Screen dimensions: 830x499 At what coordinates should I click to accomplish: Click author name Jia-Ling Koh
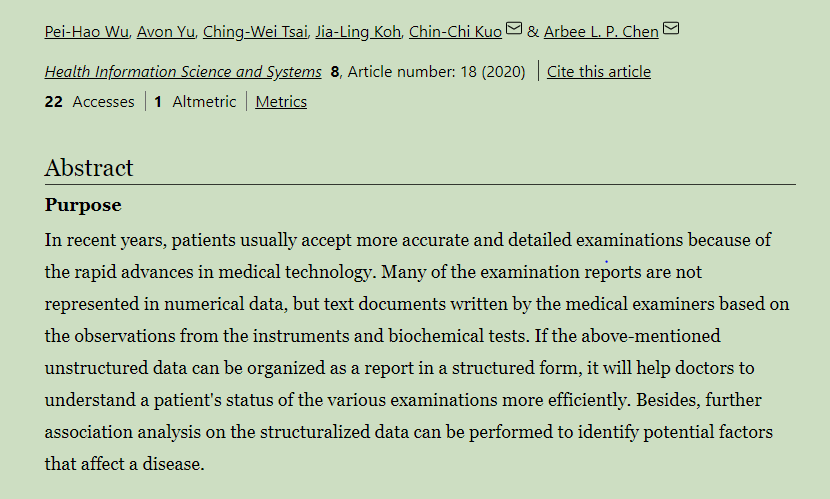358,32
